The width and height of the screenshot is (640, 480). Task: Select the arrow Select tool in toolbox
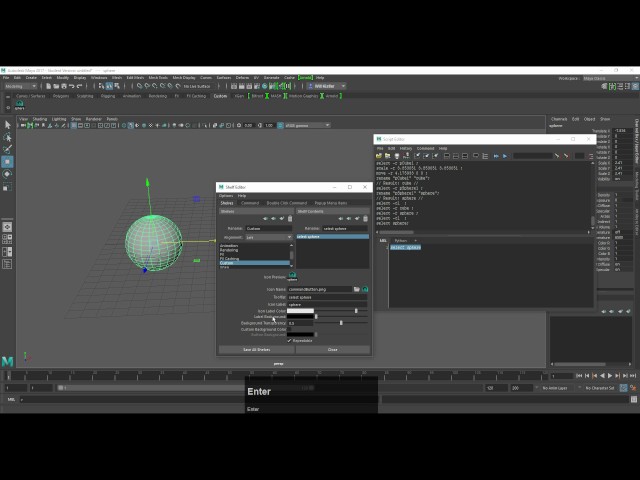point(7,124)
